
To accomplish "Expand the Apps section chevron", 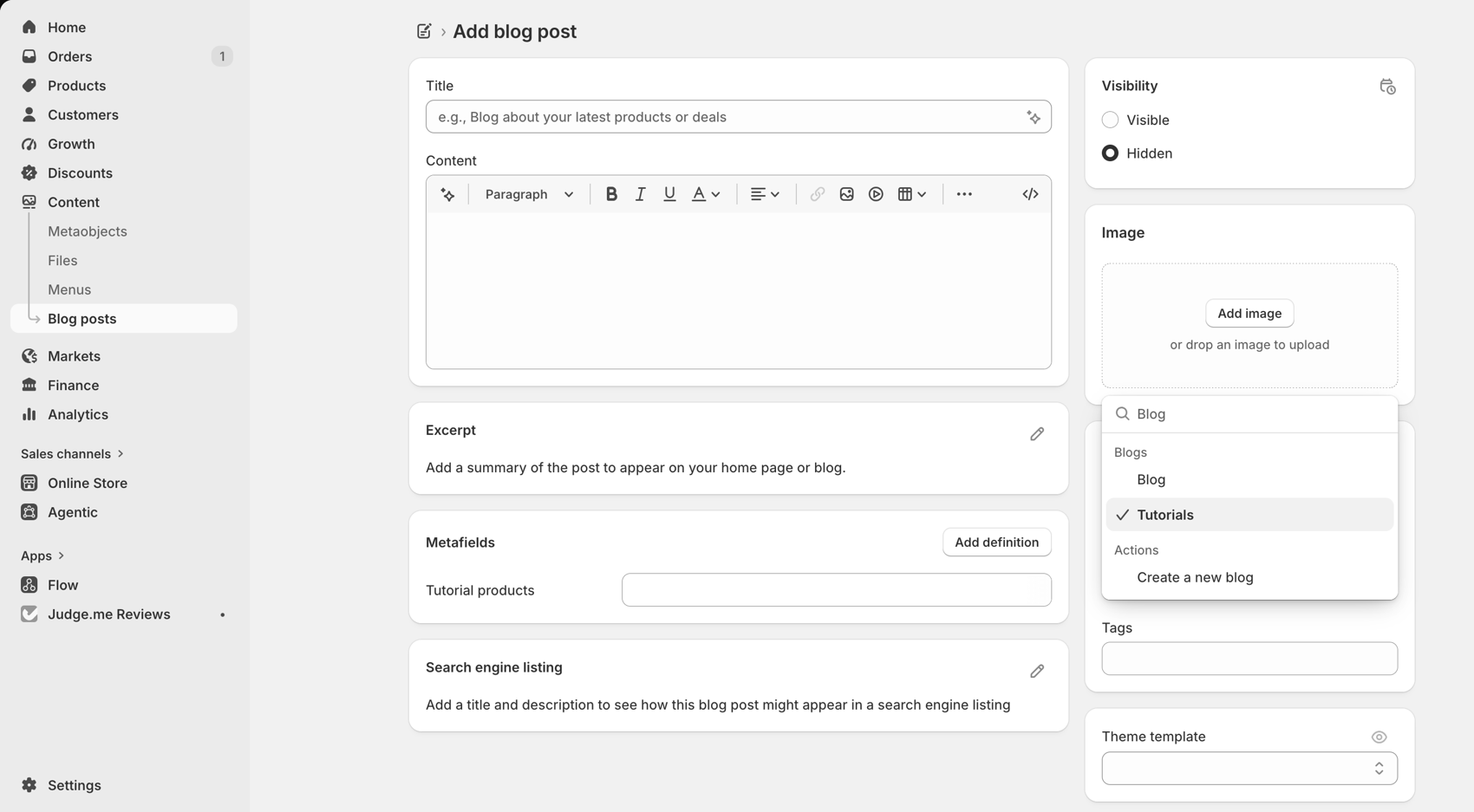I will coord(62,555).
